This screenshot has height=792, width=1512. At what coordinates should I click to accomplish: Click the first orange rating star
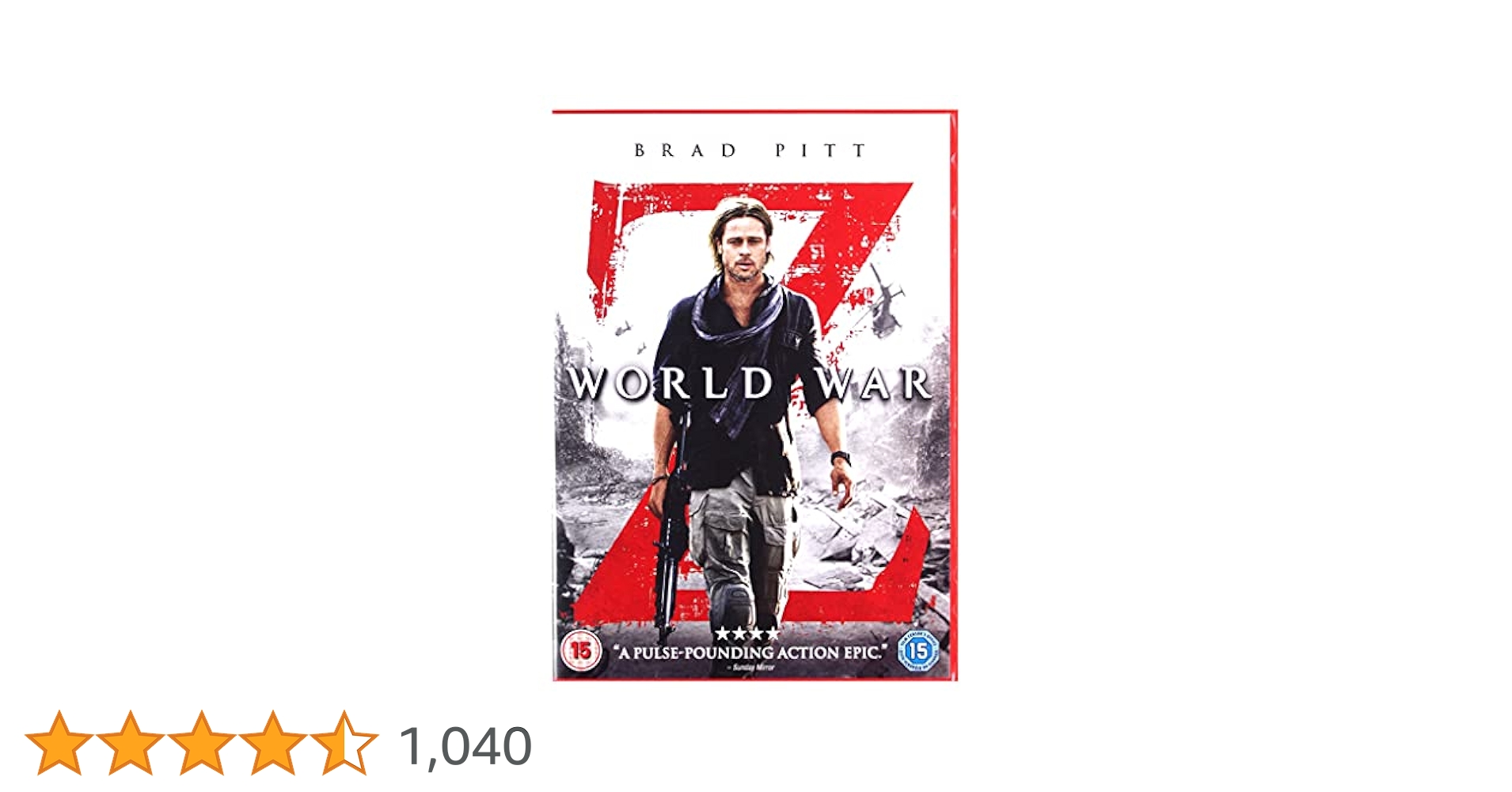[x=59, y=743]
